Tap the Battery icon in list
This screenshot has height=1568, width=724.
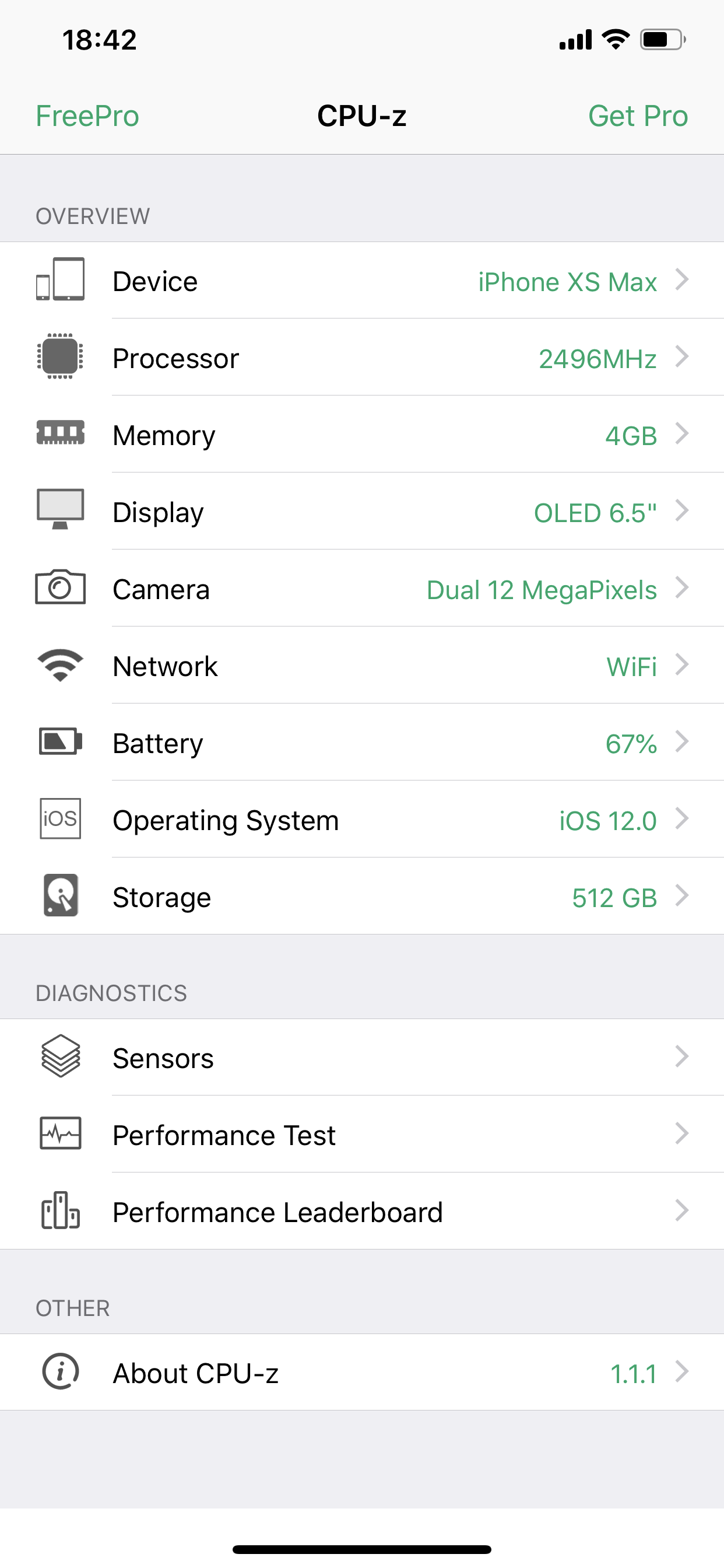coord(59,741)
